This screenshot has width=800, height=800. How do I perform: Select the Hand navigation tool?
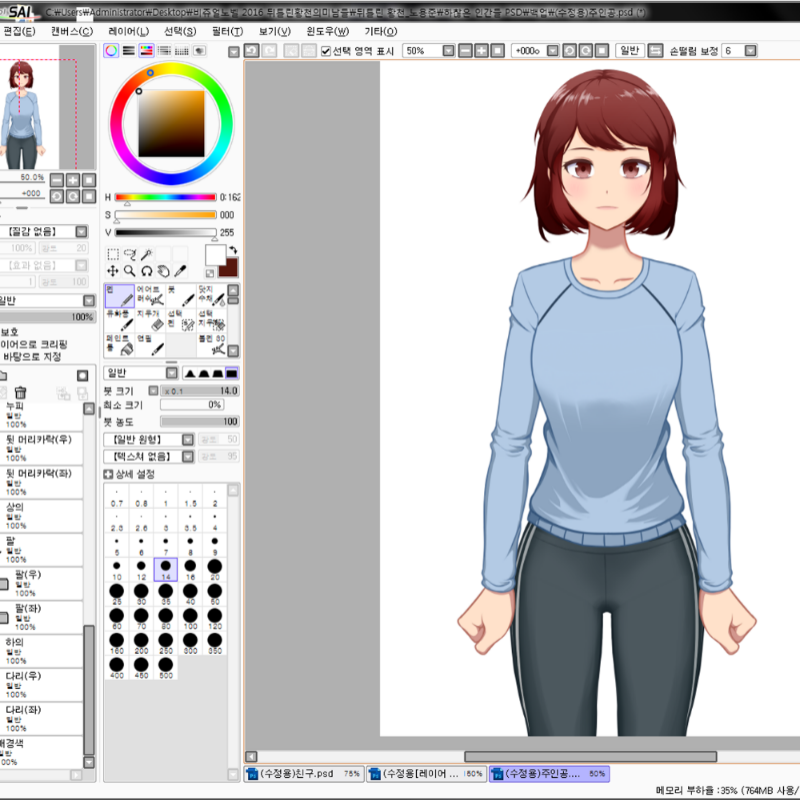click(x=164, y=270)
